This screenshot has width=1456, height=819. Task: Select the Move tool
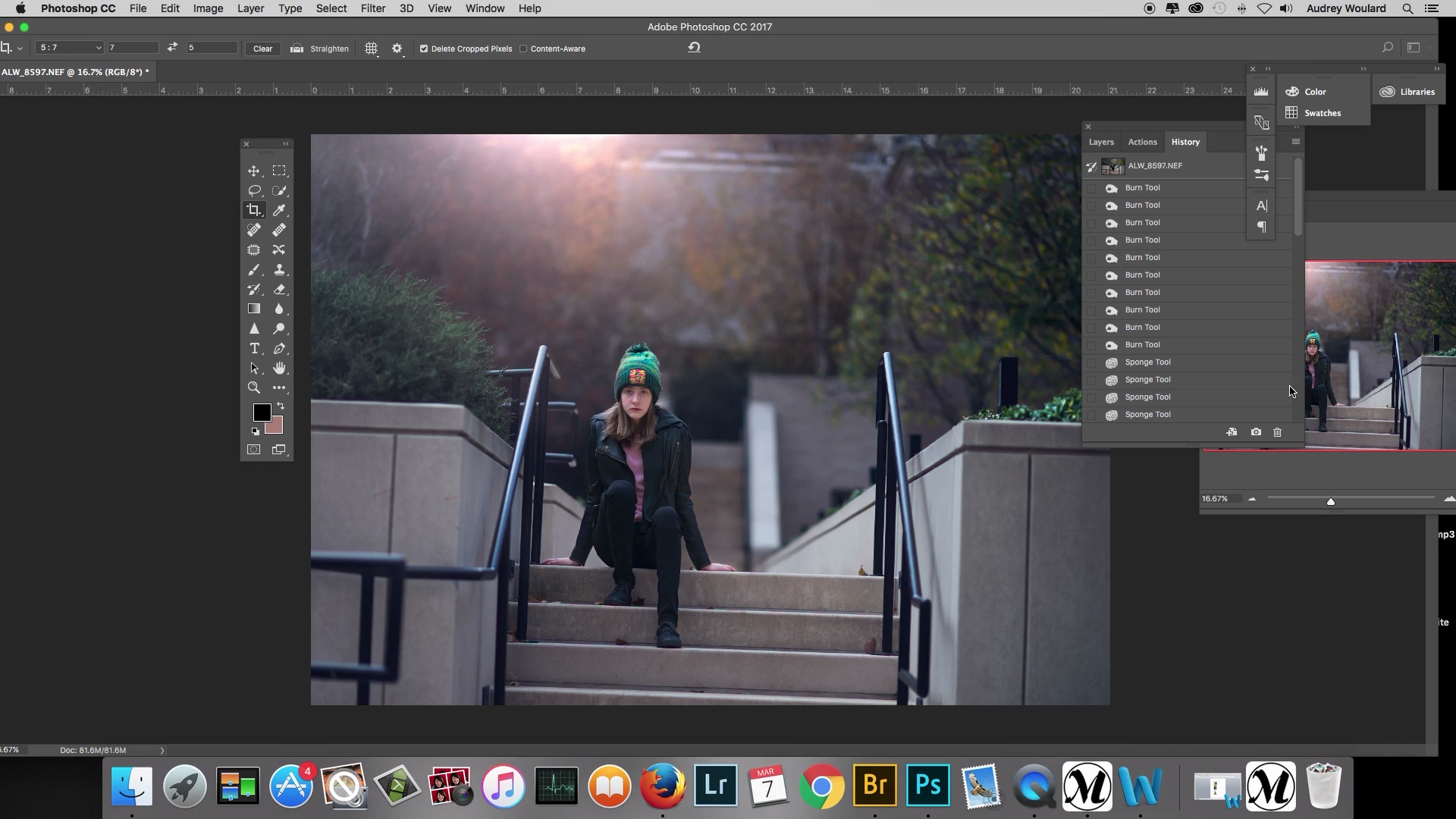[x=254, y=171]
